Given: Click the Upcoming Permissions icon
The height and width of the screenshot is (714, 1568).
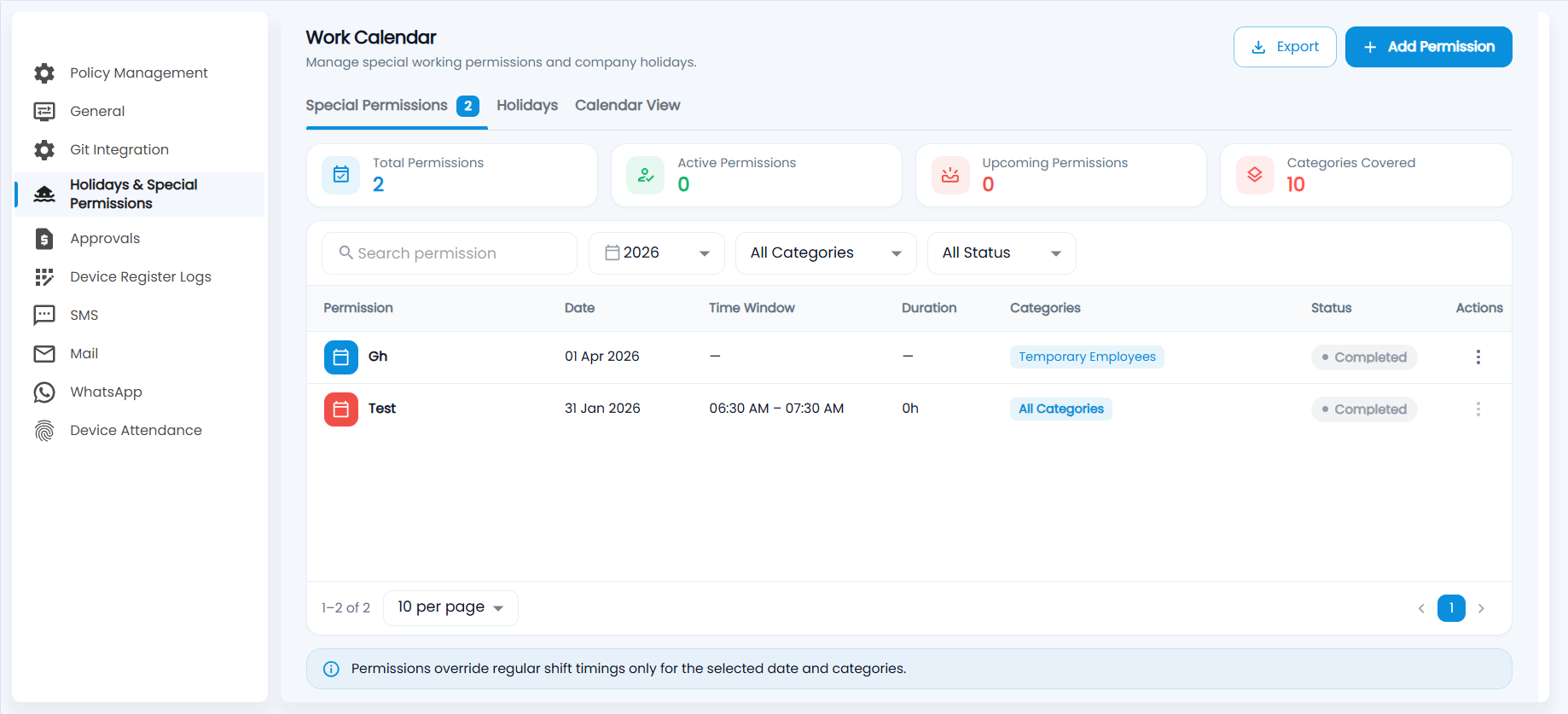Looking at the screenshot, I should (x=950, y=175).
